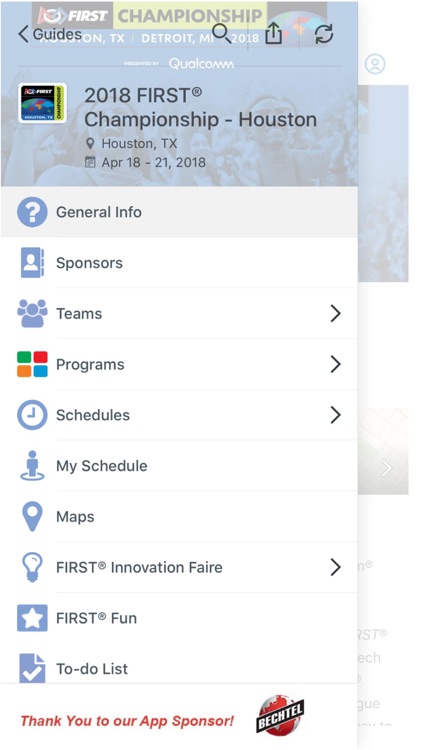Open the share icon in header

[274, 33]
